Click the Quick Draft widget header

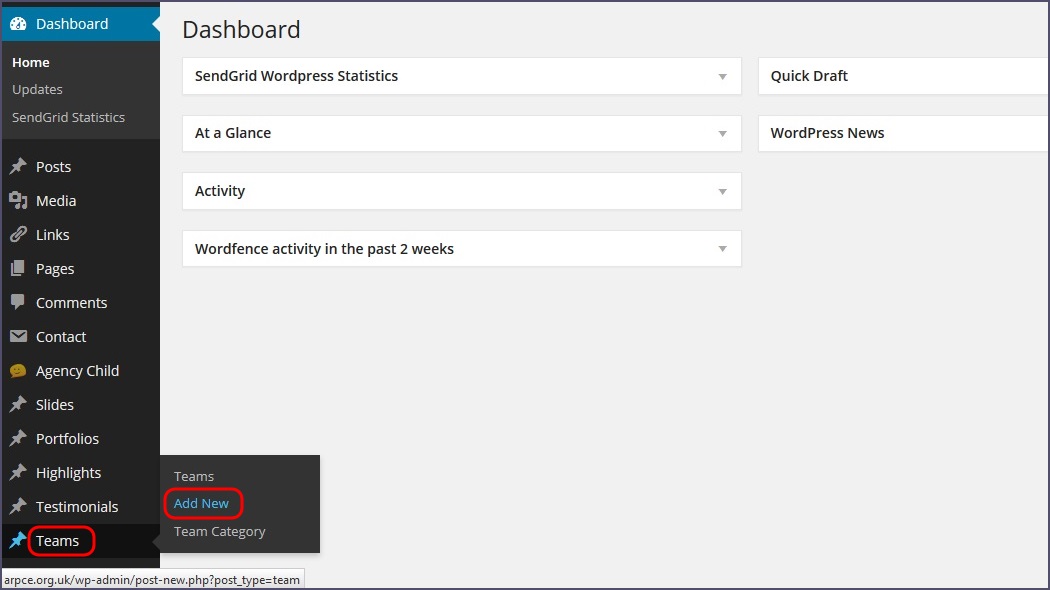pyautogui.click(x=809, y=76)
